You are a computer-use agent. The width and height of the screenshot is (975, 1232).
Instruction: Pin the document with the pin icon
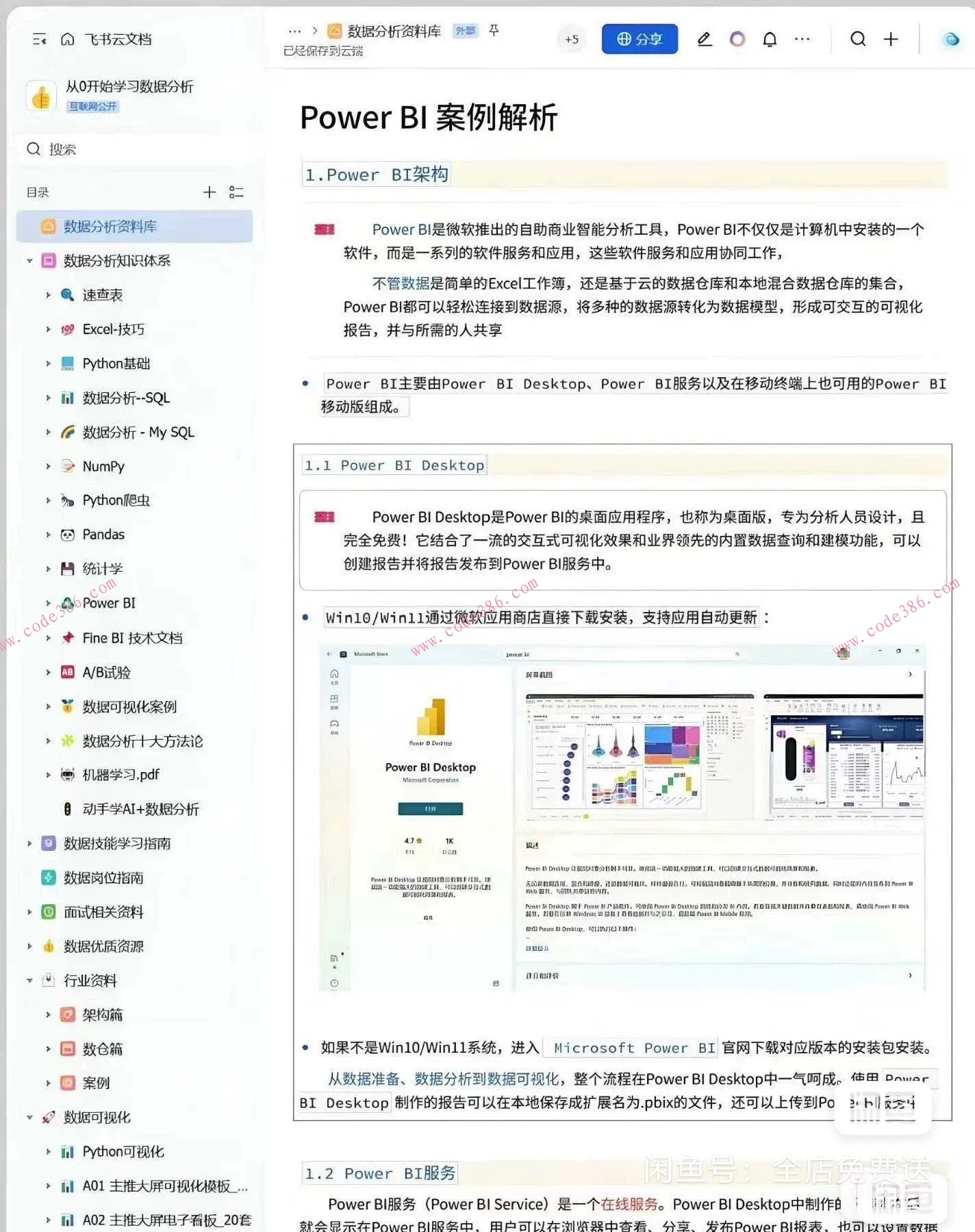pyautogui.click(x=494, y=30)
